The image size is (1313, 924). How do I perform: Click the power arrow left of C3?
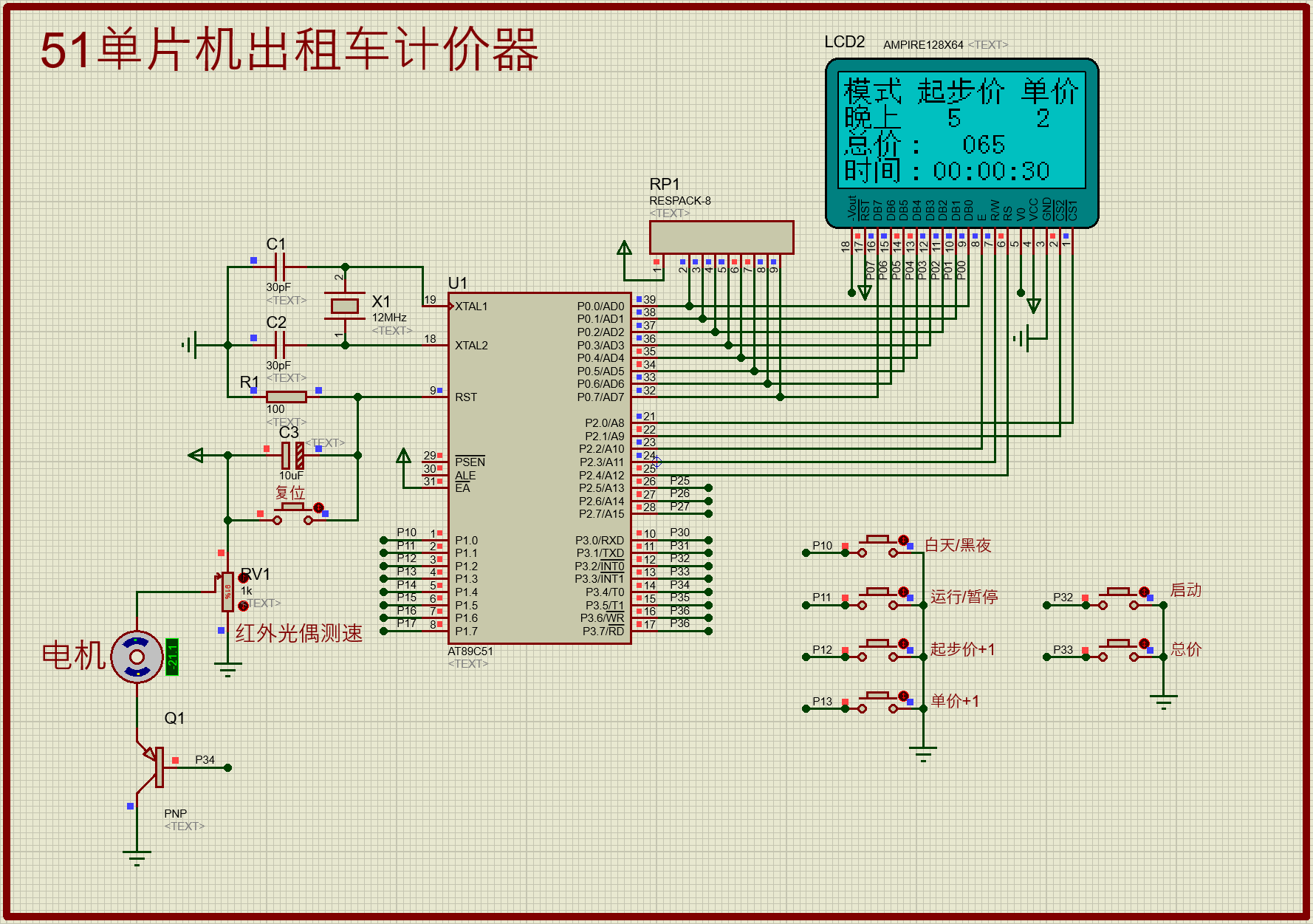(196, 455)
